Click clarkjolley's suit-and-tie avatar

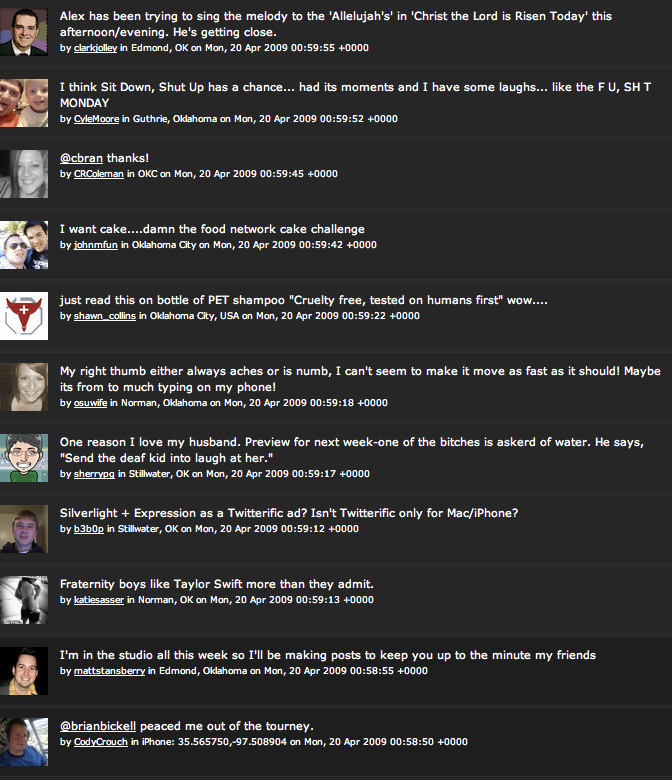24,32
